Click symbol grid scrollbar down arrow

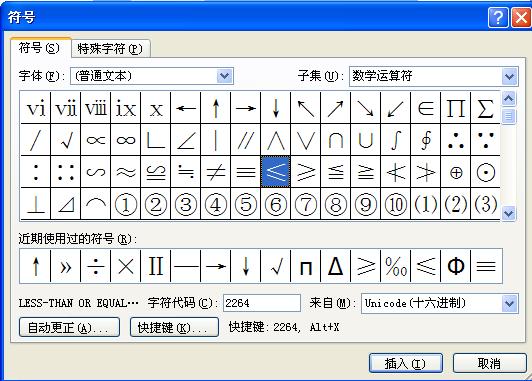pyautogui.click(x=508, y=213)
